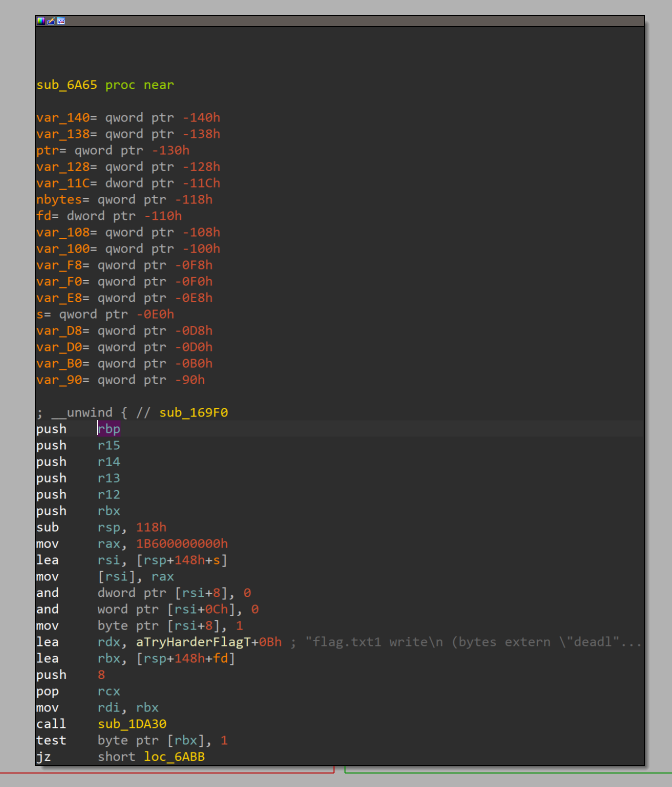The image size is (672, 787).
Task: Select the var_138 stack variable
Action: [128, 134]
